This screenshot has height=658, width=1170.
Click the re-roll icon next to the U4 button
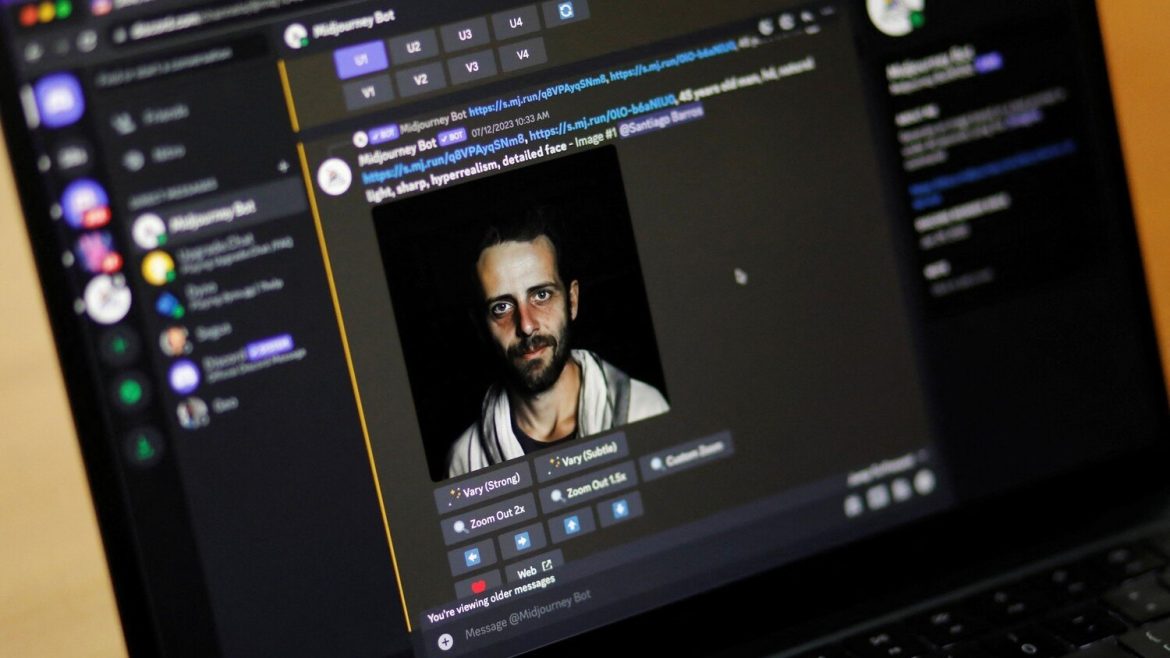(x=566, y=12)
